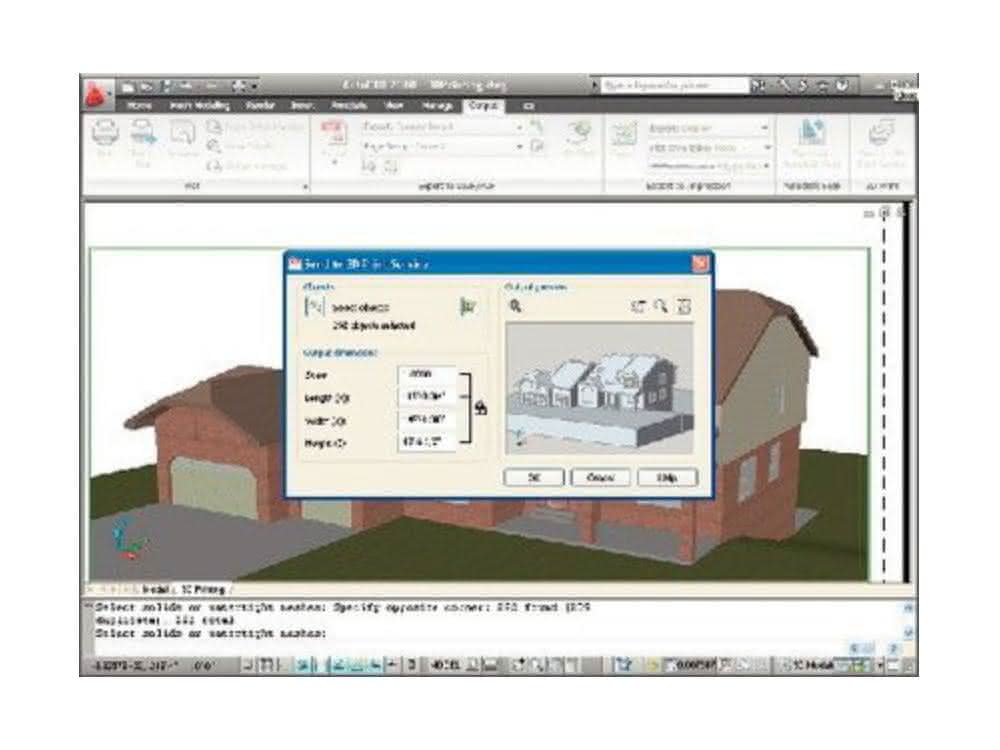Click inside the Length (X) field
Image resolution: width=1000 pixels, height=750 pixels.
click(x=427, y=397)
